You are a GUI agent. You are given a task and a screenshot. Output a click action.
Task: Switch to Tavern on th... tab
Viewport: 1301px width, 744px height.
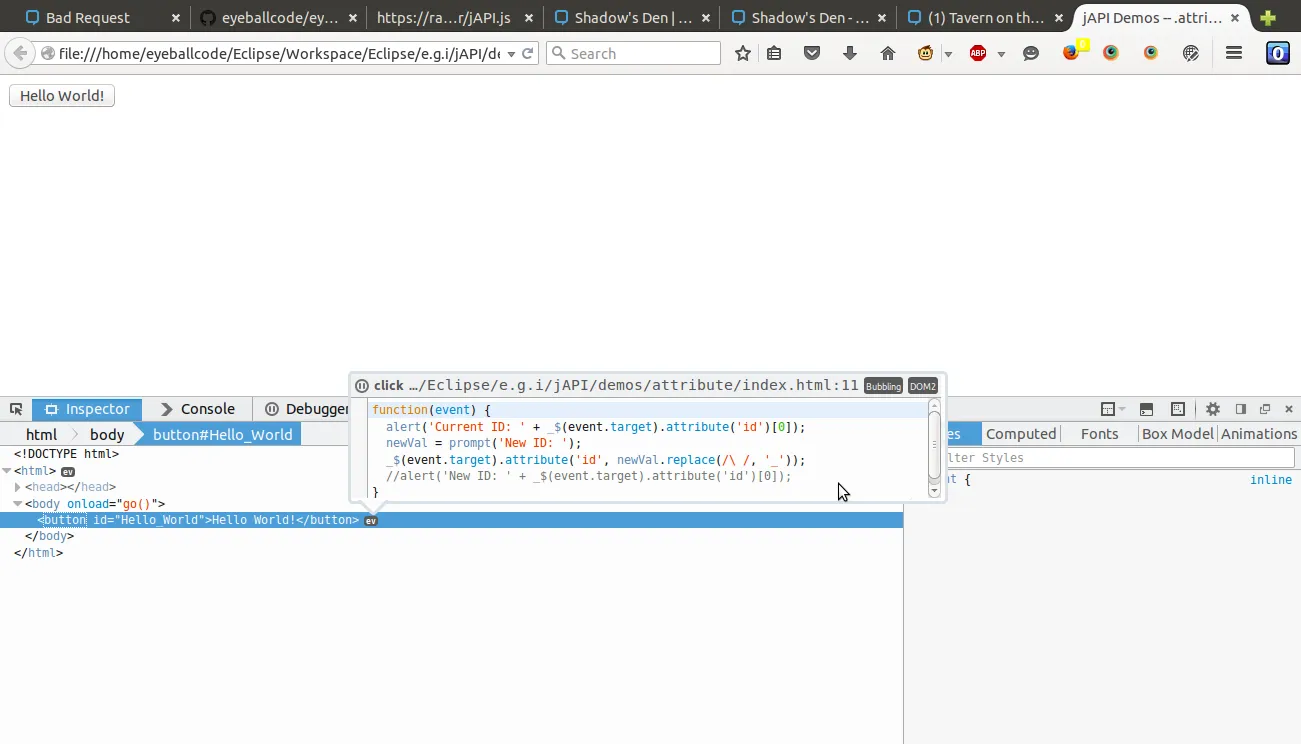[x=984, y=17]
